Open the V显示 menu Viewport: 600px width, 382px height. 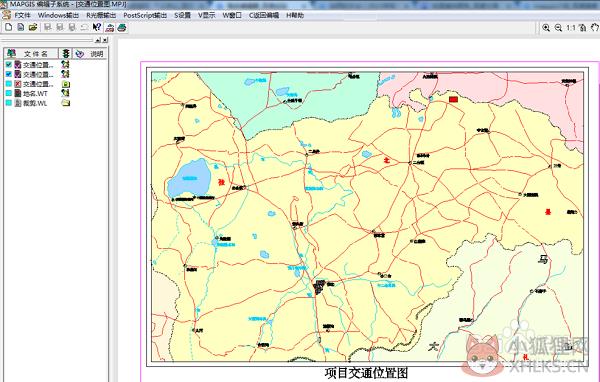[x=207, y=15]
